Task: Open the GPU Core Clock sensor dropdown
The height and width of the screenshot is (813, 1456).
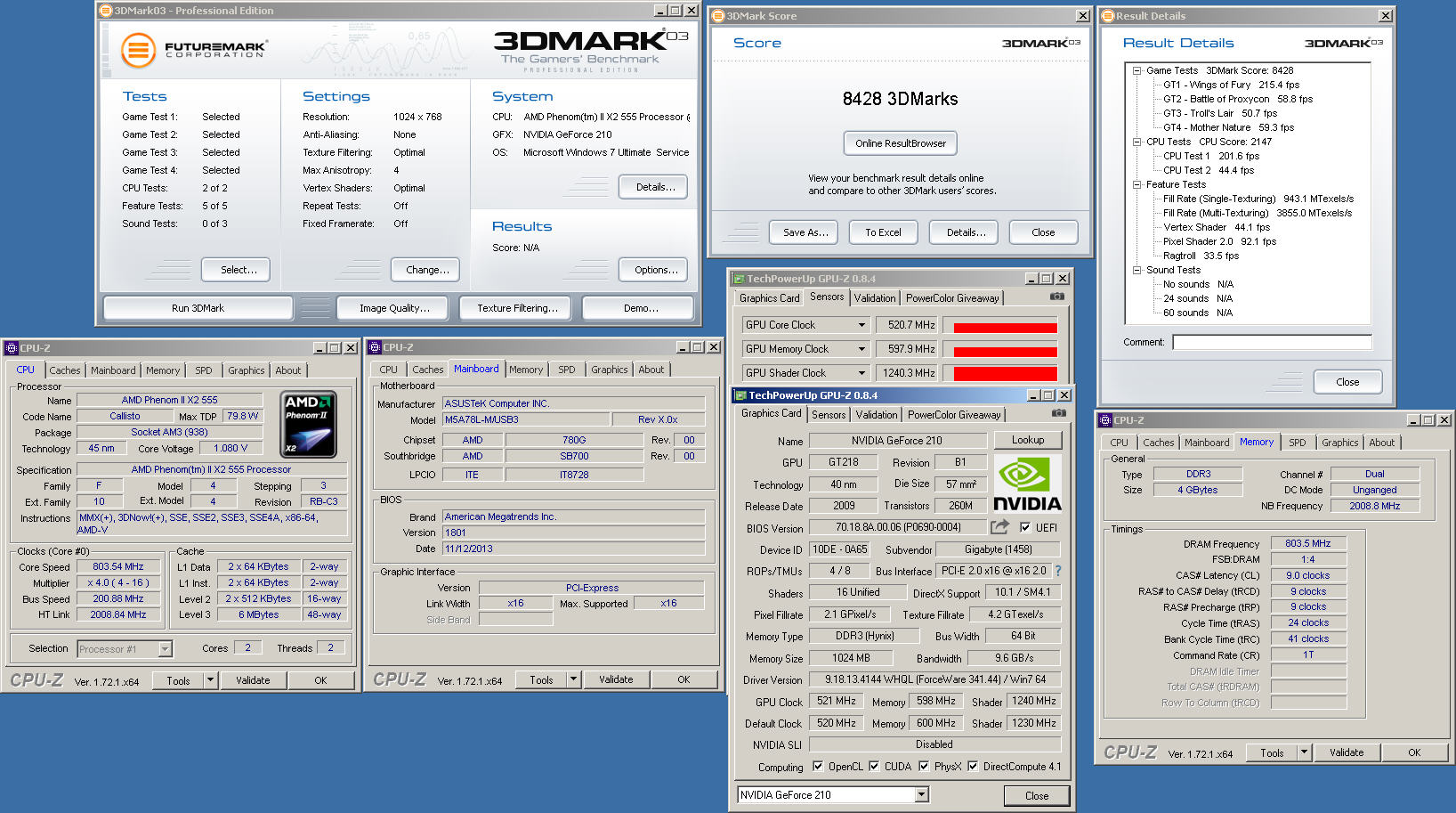Action: (861, 325)
